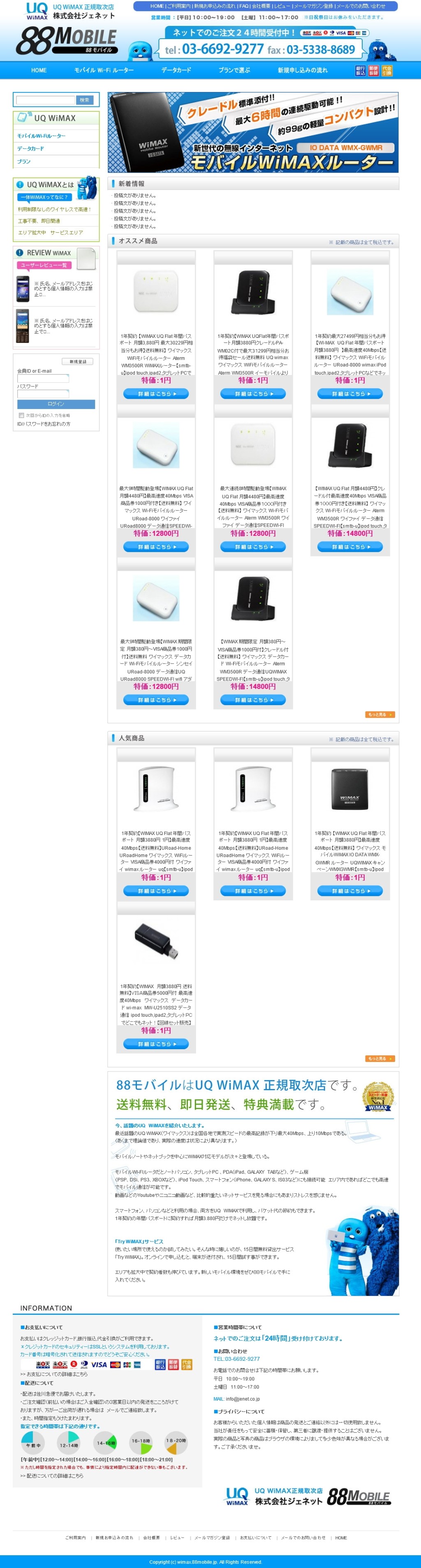
Task: Select プランで選ぶ in the navigation bar
Action: (x=234, y=71)
